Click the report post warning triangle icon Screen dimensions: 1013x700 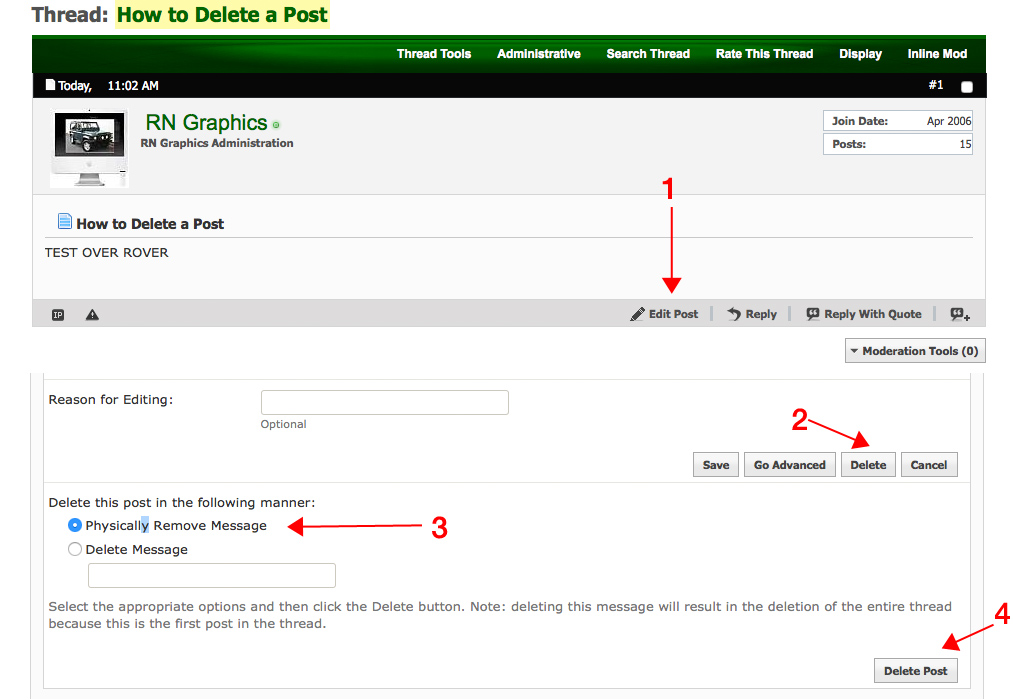92,315
